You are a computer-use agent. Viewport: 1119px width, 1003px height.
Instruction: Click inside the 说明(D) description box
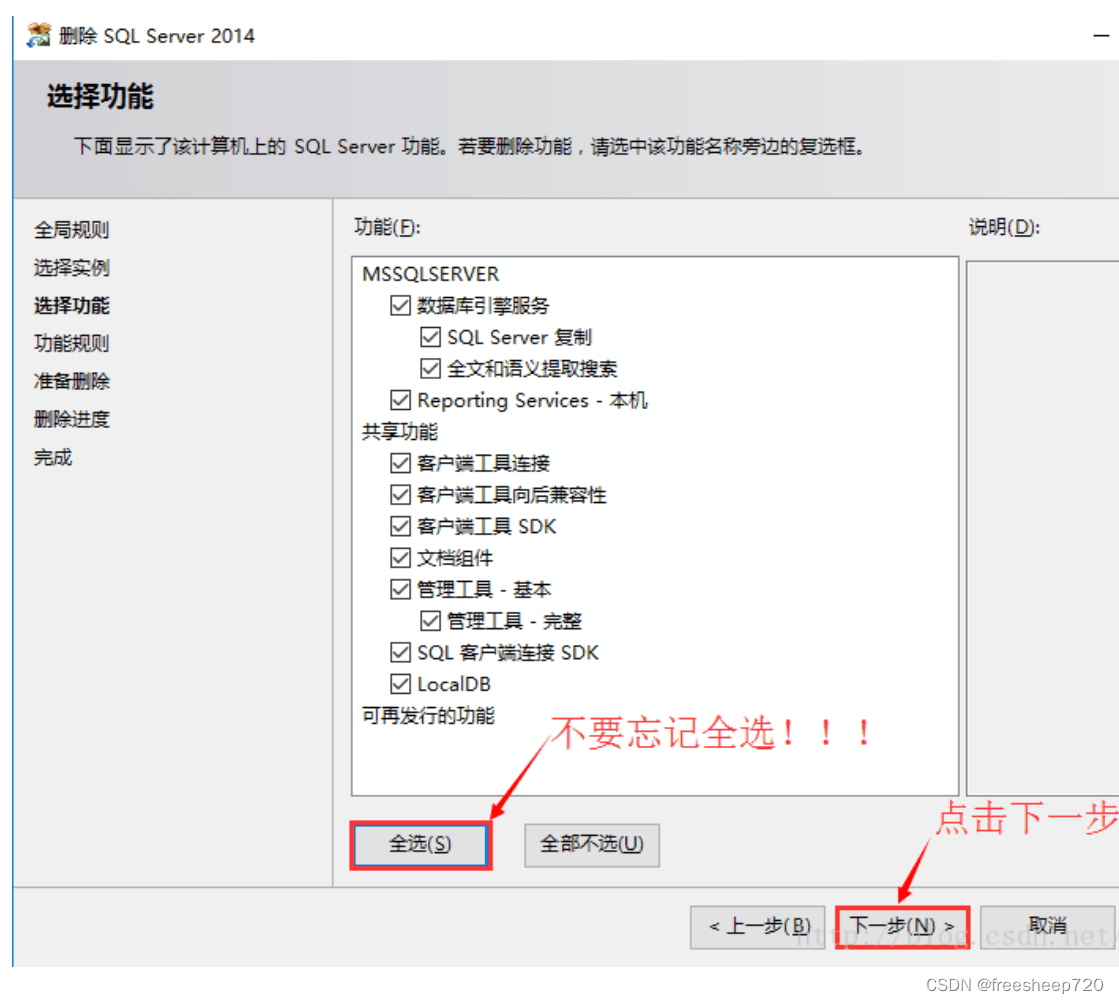click(x=1042, y=528)
